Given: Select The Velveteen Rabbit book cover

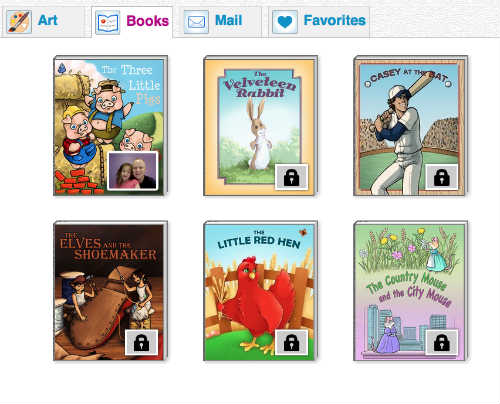Looking at the screenshot, I should [260, 126].
